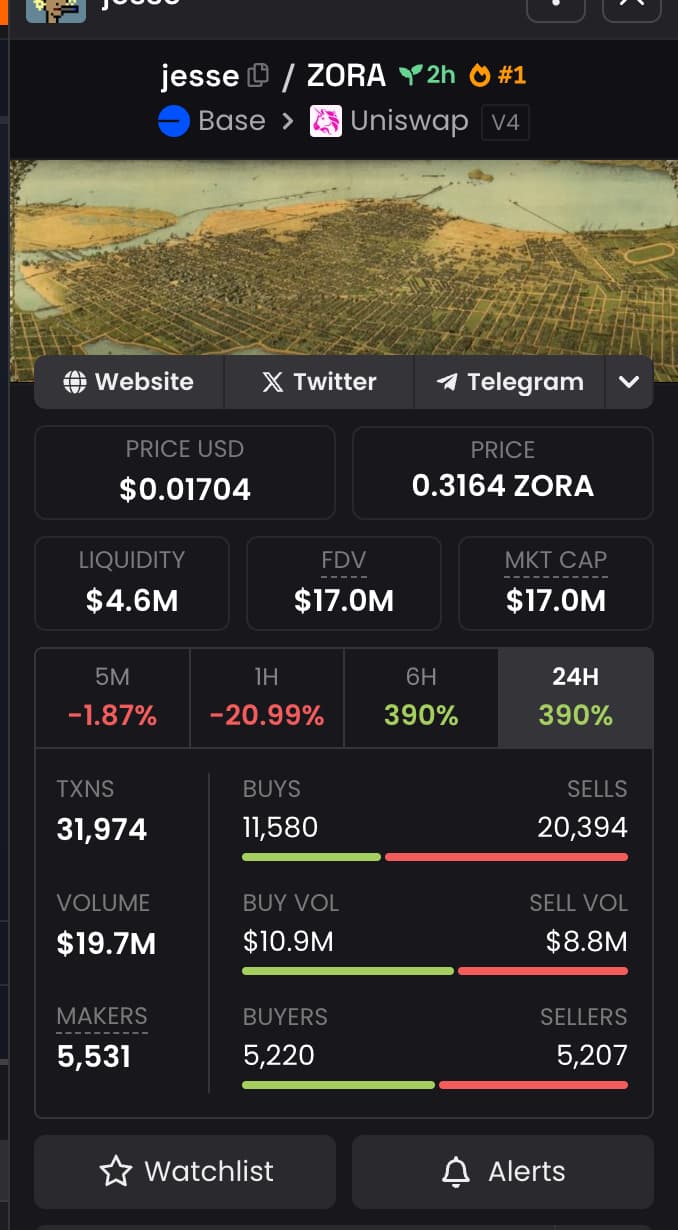This screenshot has height=1230, width=678.
Task: Open the X Twitter link
Action: (x=319, y=382)
